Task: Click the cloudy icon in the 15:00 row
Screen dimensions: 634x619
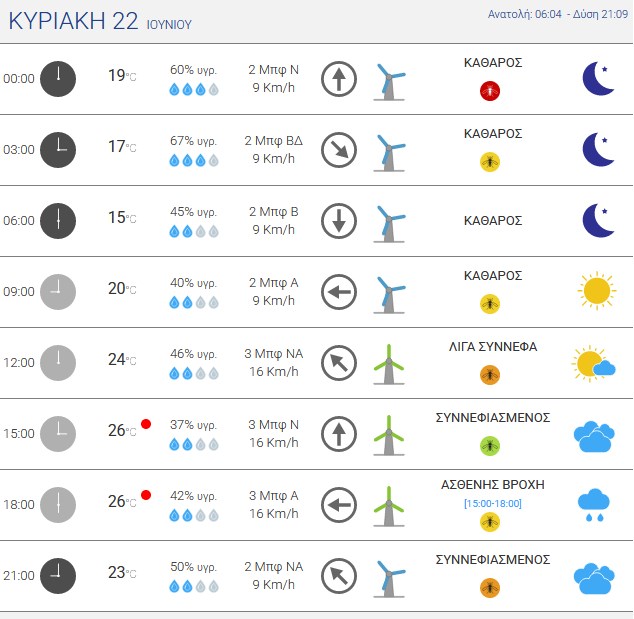Action: coord(594,437)
